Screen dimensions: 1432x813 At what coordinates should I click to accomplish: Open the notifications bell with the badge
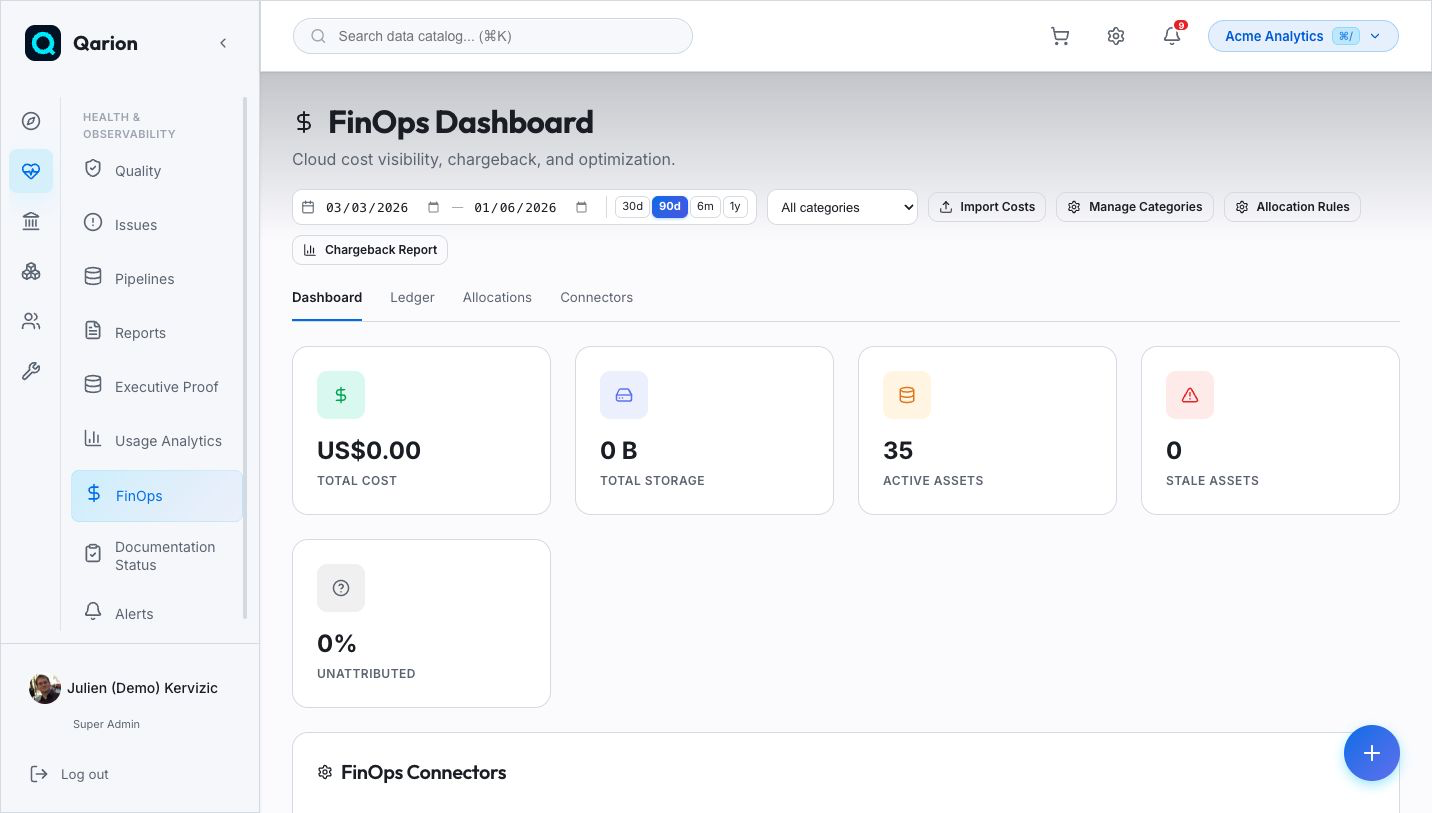[x=1172, y=36]
